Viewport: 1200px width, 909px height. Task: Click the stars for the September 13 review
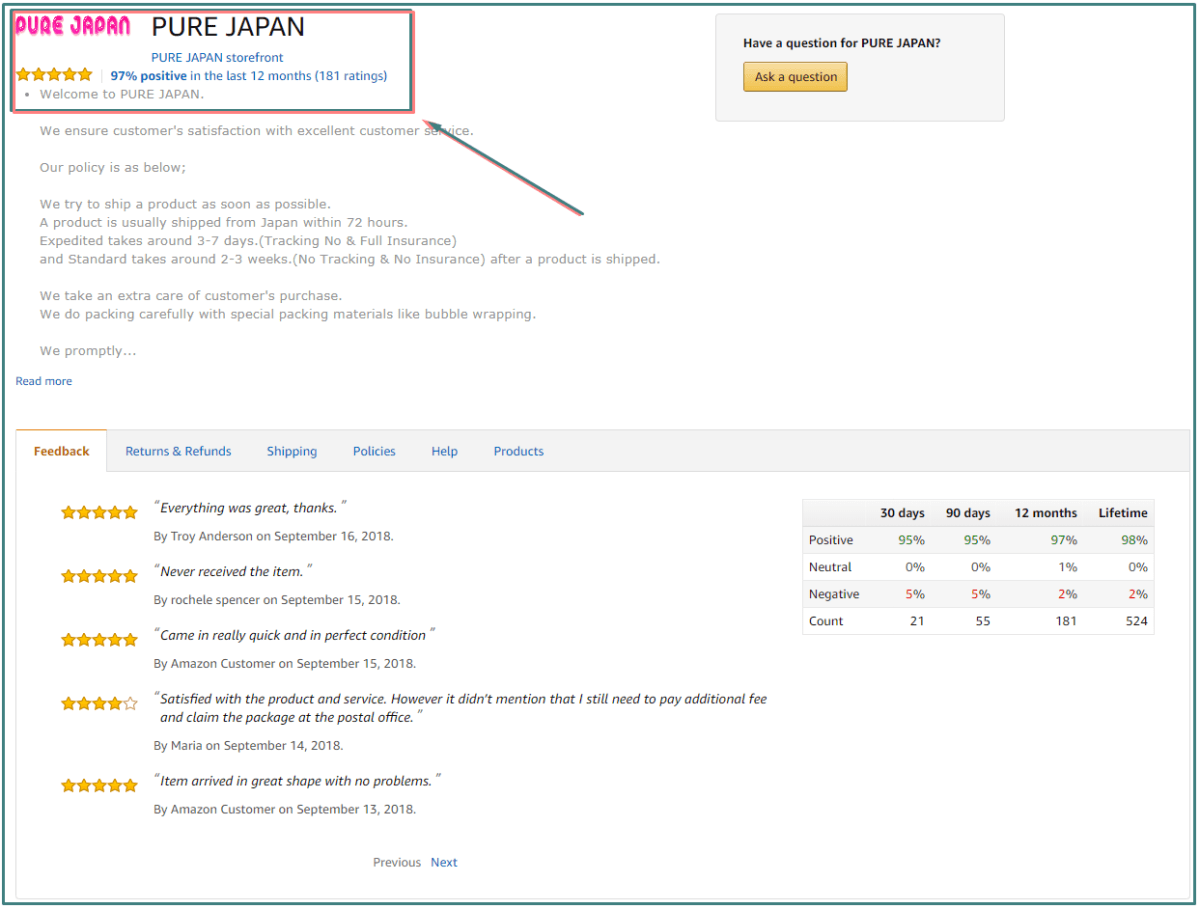pyautogui.click(x=99, y=785)
